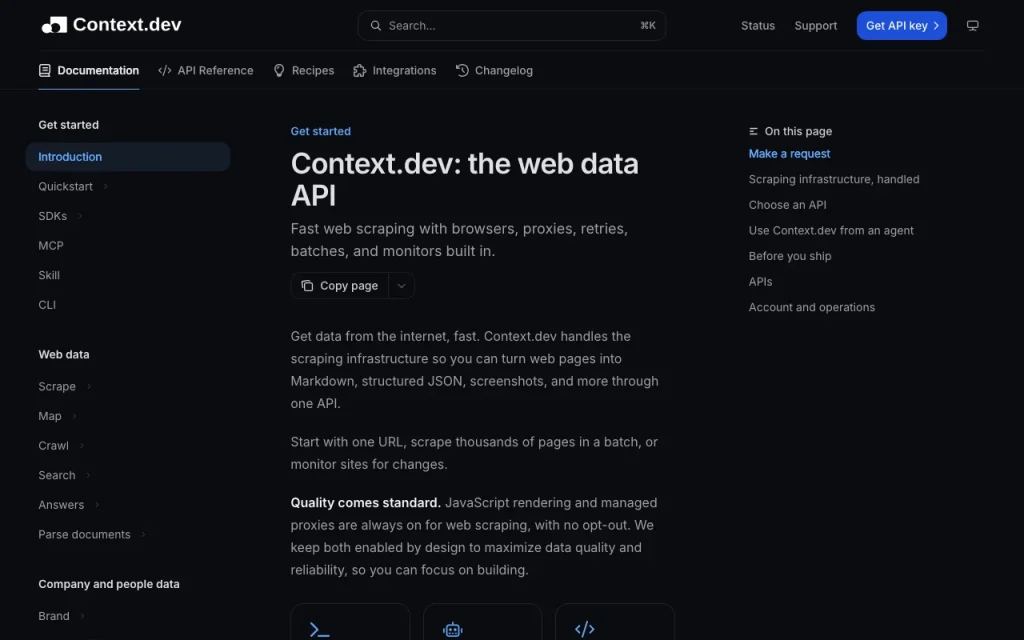Jump to Use Context.dev from an agent
The height and width of the screenshot is (640, 1024).
click(831, 230)
